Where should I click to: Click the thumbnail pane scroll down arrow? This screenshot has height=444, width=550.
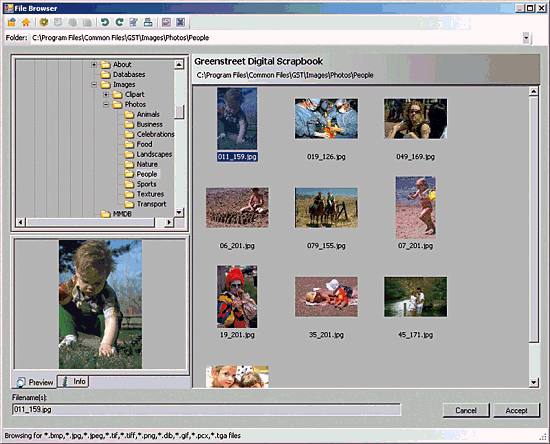coord(534,382)
